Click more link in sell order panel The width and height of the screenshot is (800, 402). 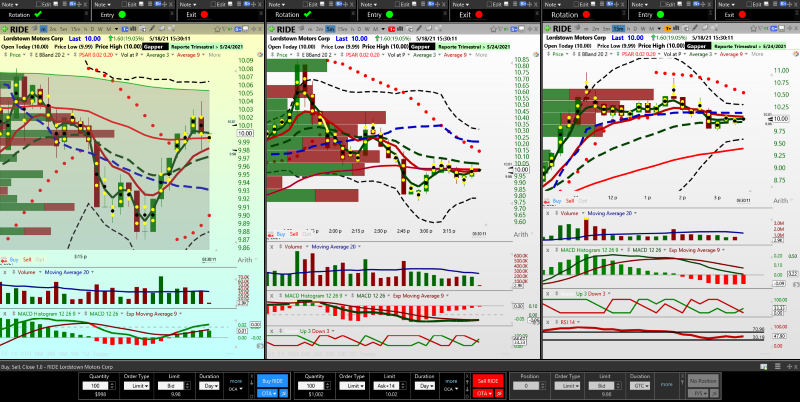point(451,381)
